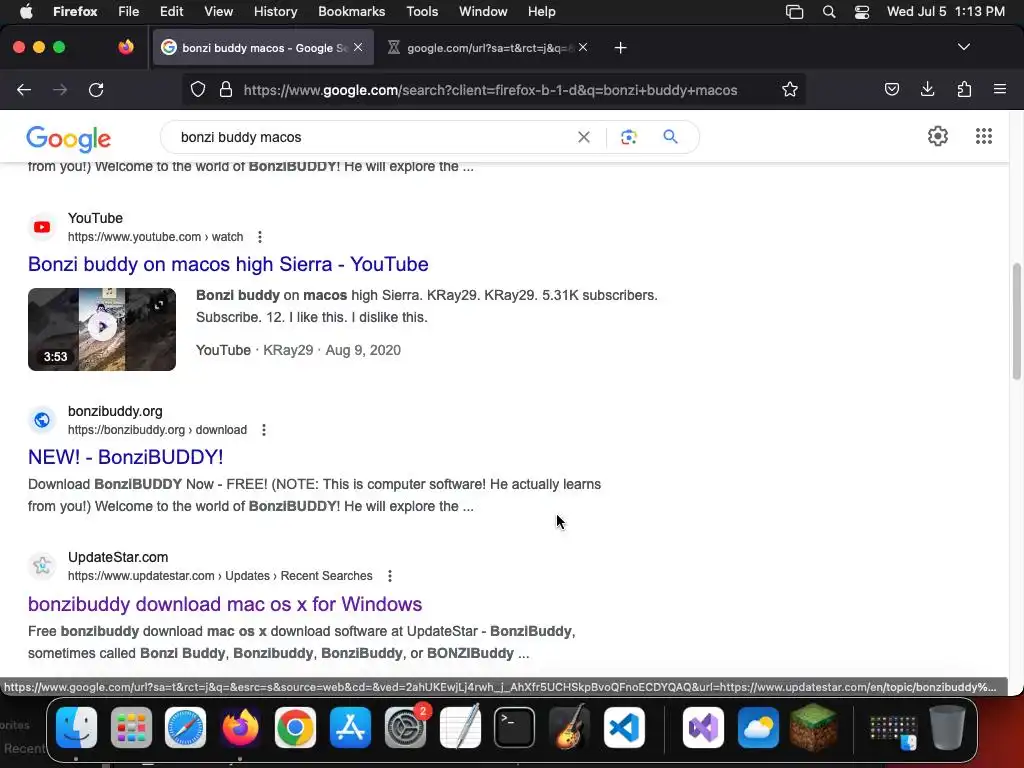Open Google quick settings gear
Viewport: 1024px width, 768px height.
click(938, 136)
